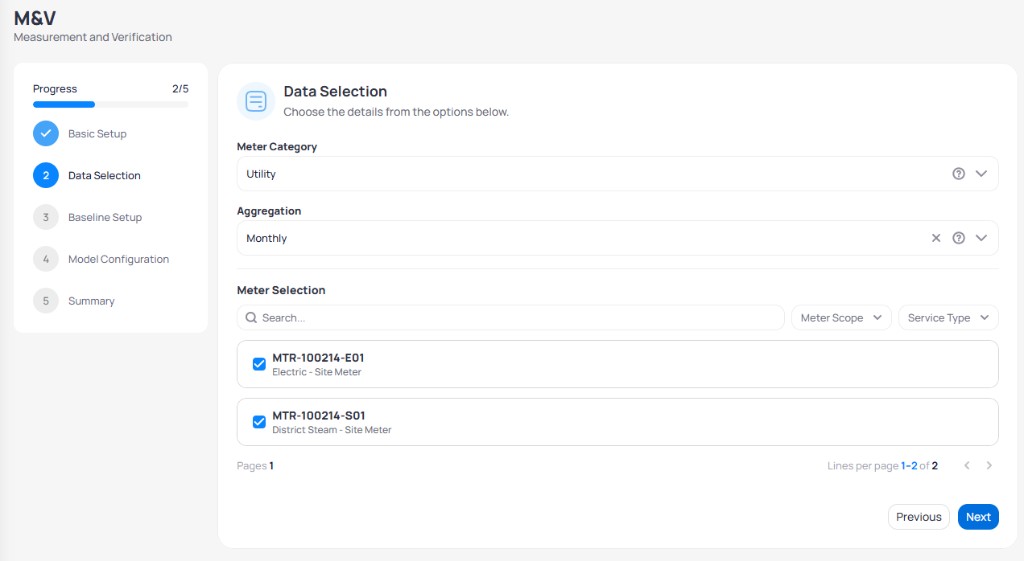Click the Monthly aggregation value

[266, 238]
